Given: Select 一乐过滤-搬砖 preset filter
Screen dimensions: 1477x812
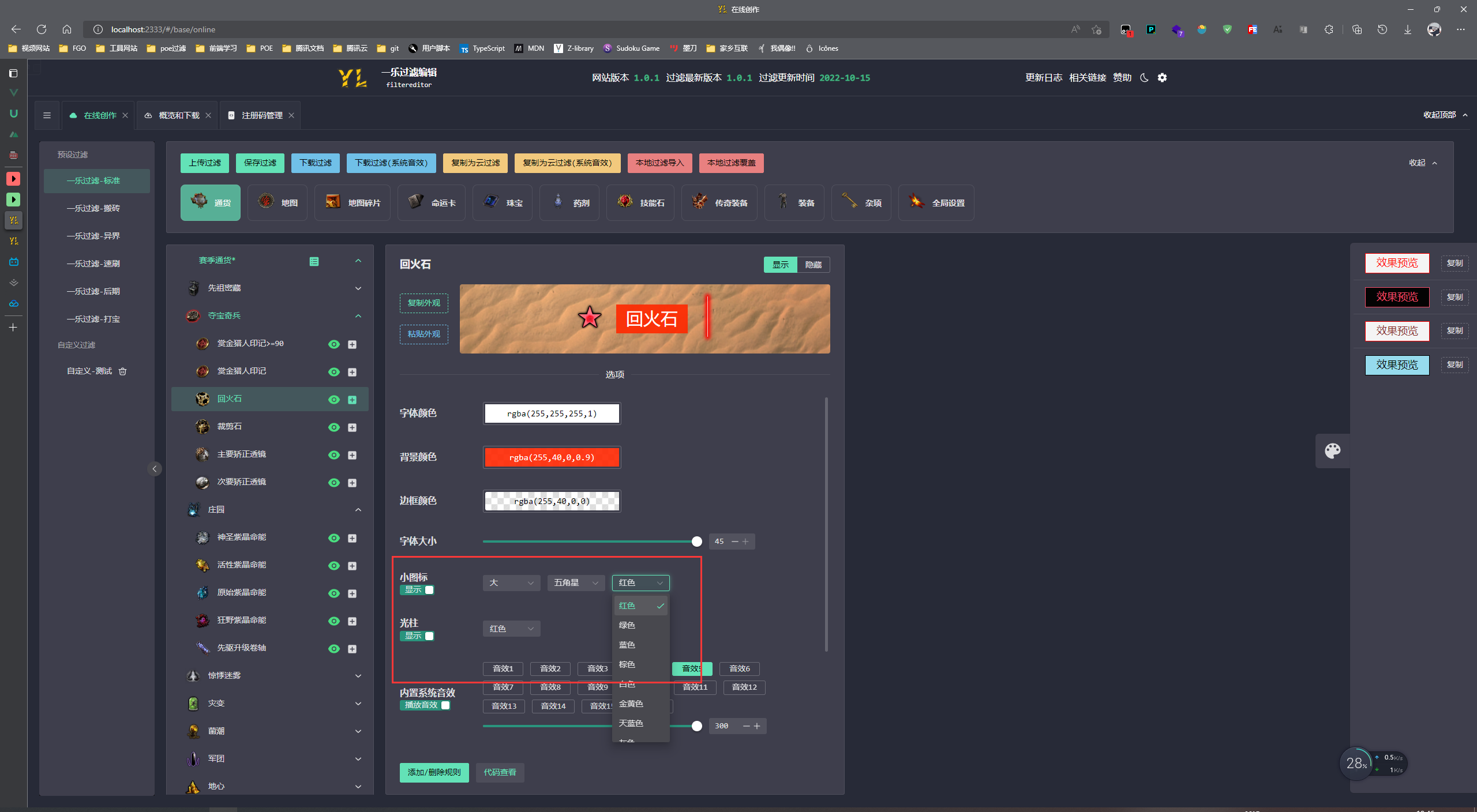Looking at the screenshot, I should click(97, 208).
